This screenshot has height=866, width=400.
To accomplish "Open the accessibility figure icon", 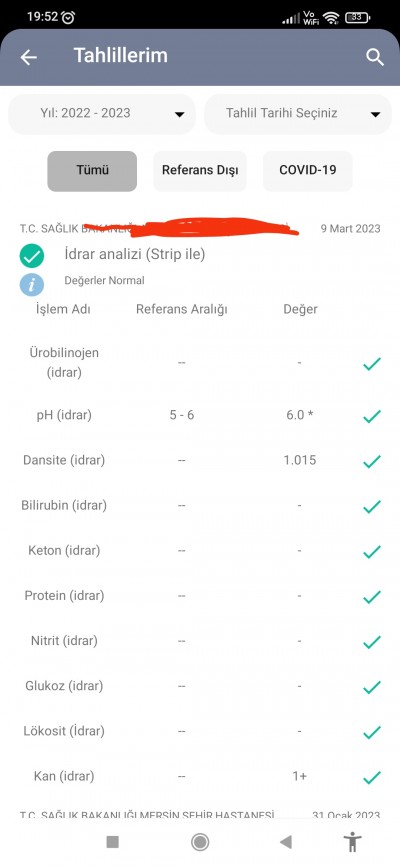I will (x=352, y=842).
